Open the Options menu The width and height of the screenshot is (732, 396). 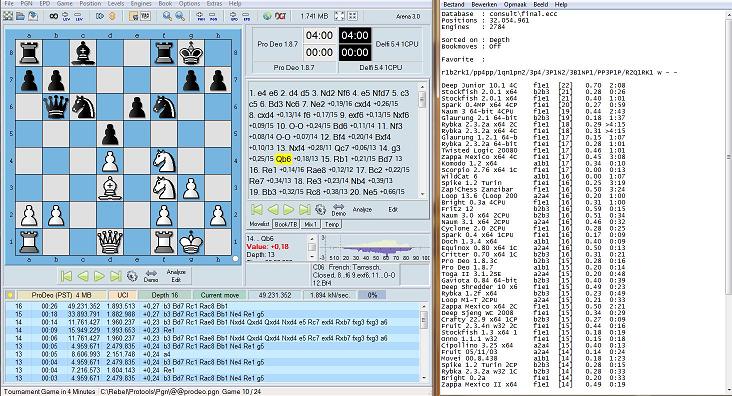(189, 3)
